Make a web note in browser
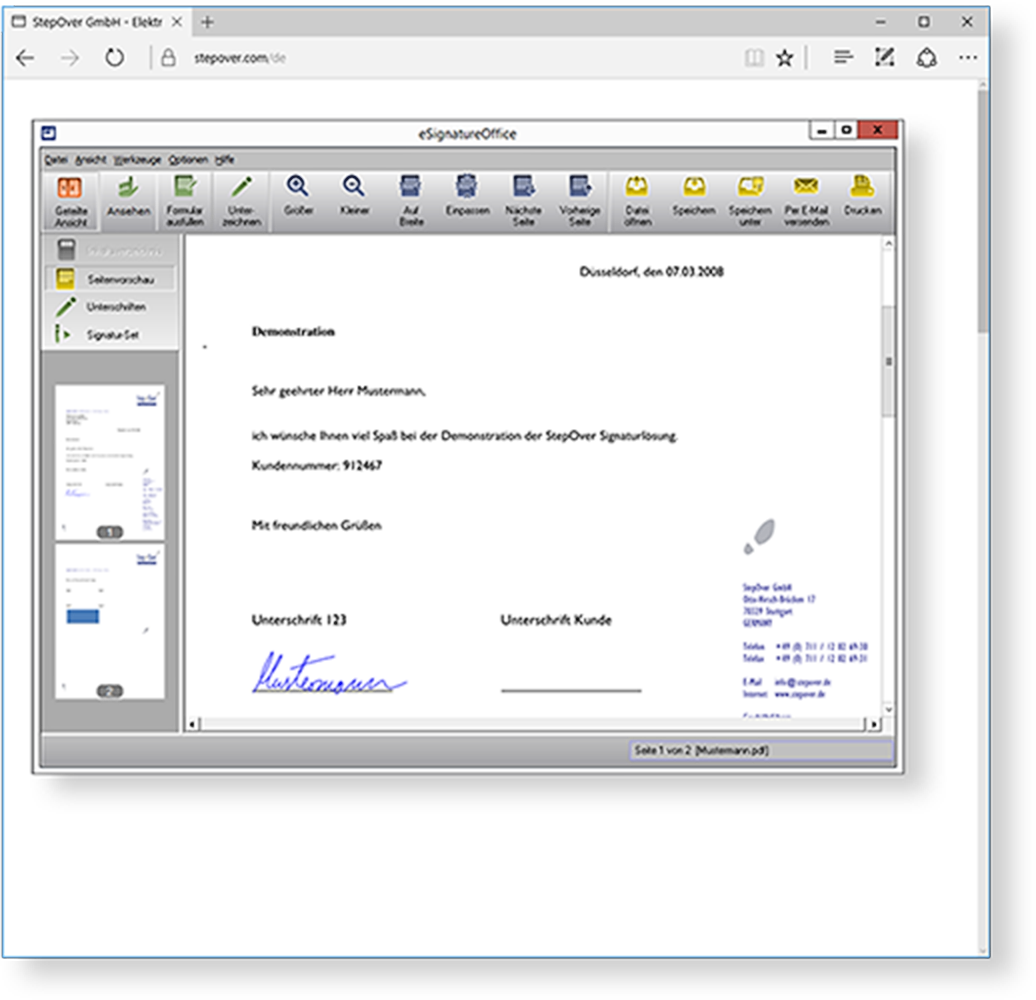 (x=884, y=57)
